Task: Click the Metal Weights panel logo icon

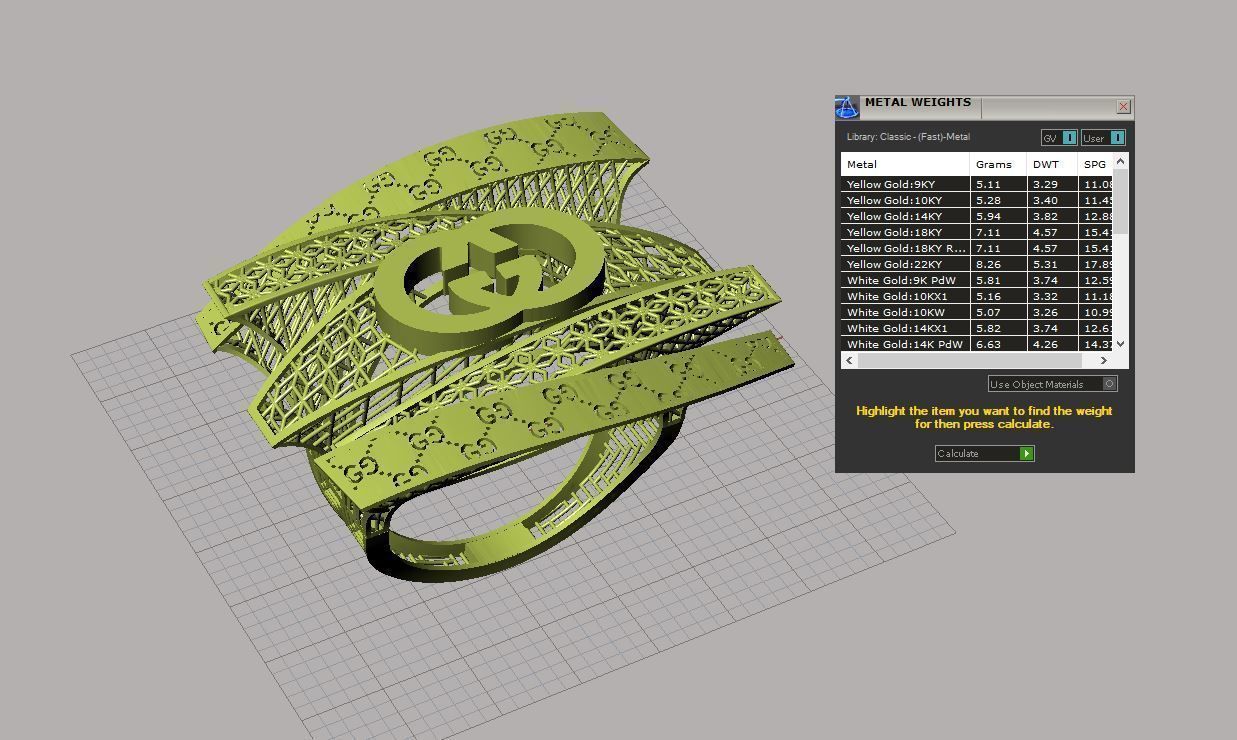Action: [847, 107]
